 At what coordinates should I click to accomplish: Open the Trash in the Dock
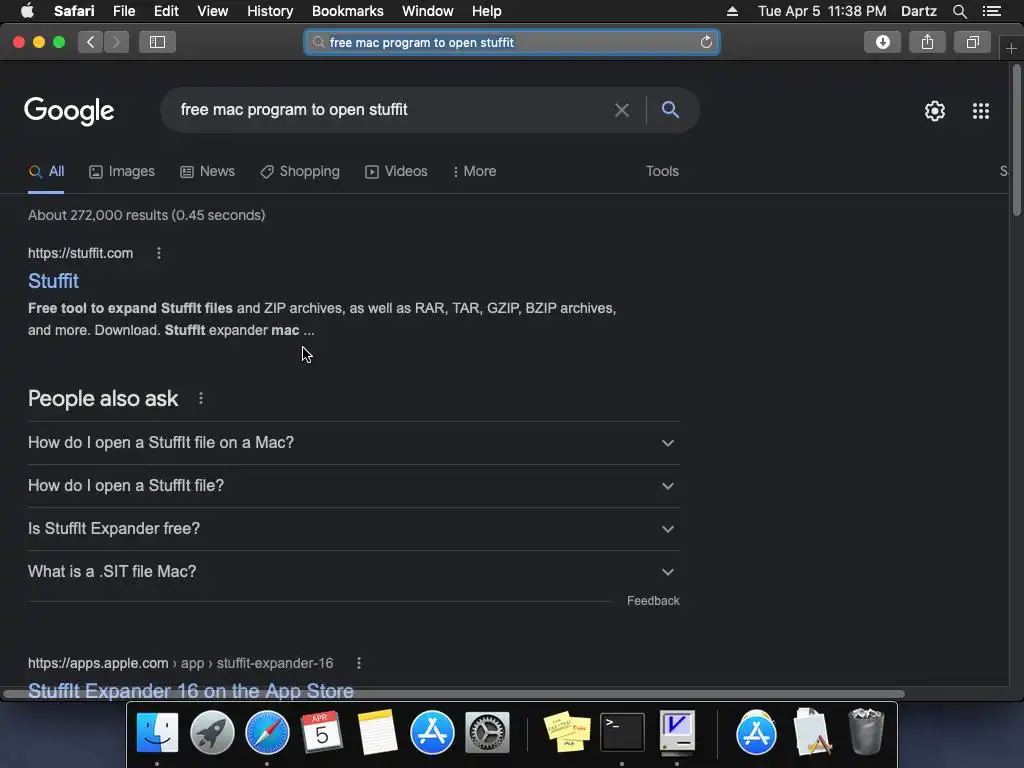click(x=866, y=732)
